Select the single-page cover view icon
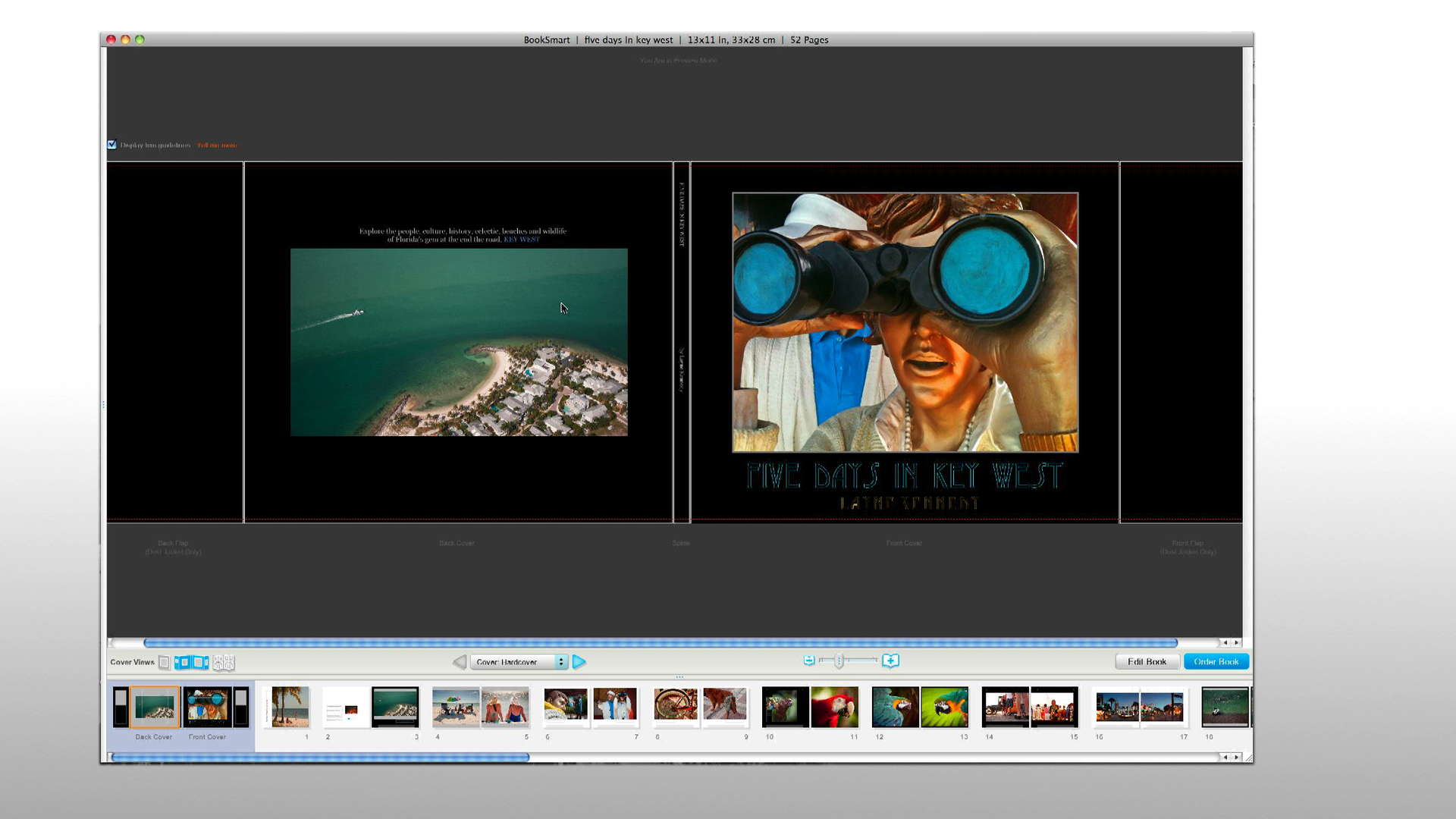The width and height of the screenshot is (1456, 819). click(x=164, y=663)
